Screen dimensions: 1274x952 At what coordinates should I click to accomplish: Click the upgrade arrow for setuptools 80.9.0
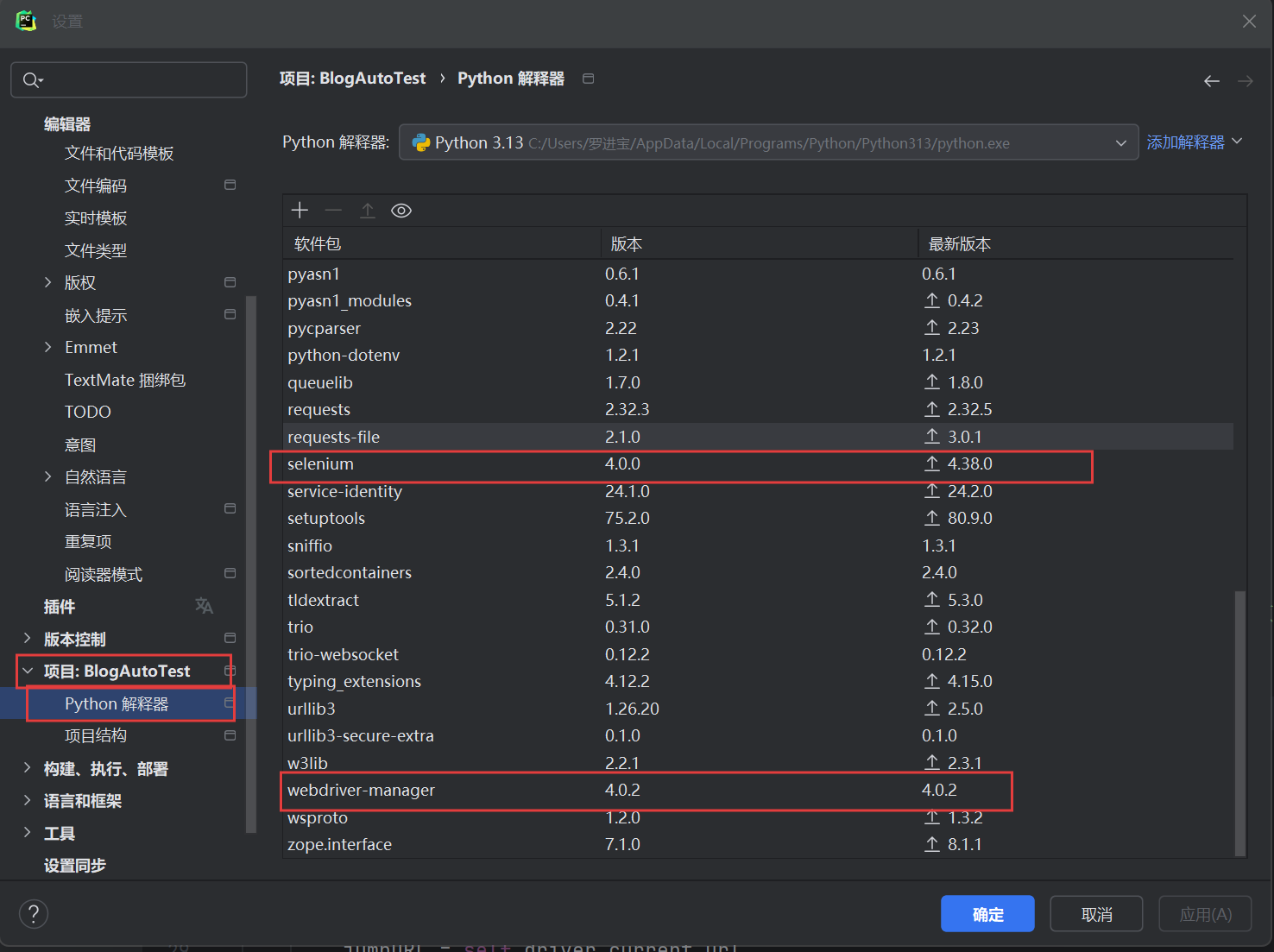click(x=932, y=518)
